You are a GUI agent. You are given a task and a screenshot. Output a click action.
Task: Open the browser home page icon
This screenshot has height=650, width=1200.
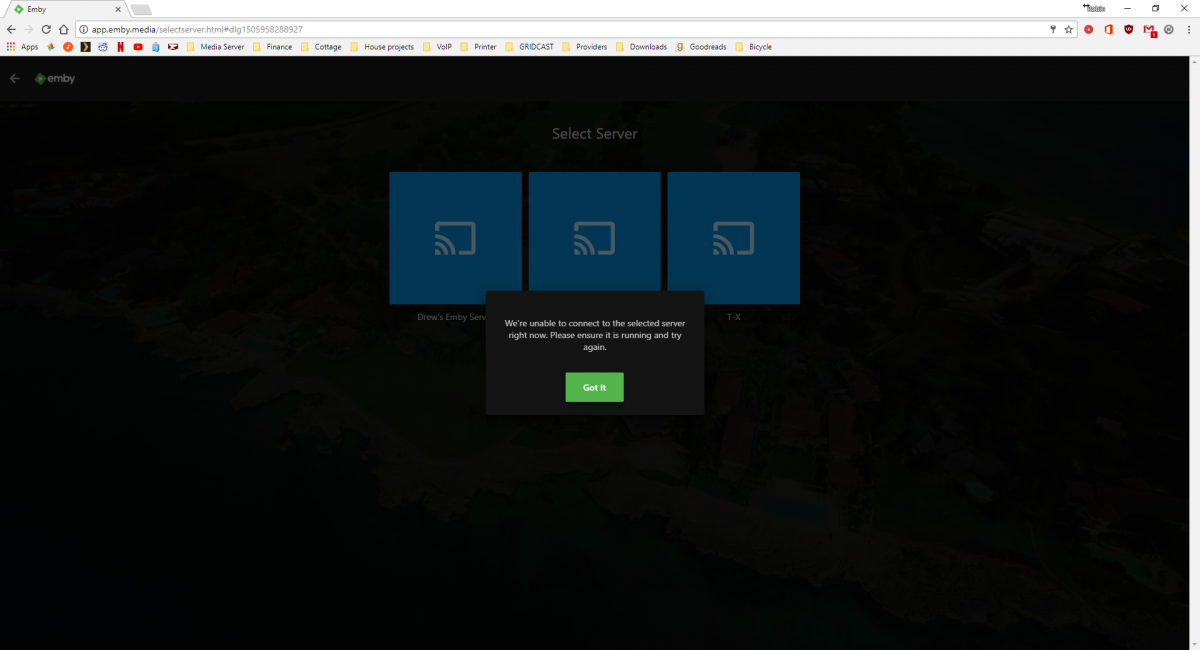click(64, 30)
